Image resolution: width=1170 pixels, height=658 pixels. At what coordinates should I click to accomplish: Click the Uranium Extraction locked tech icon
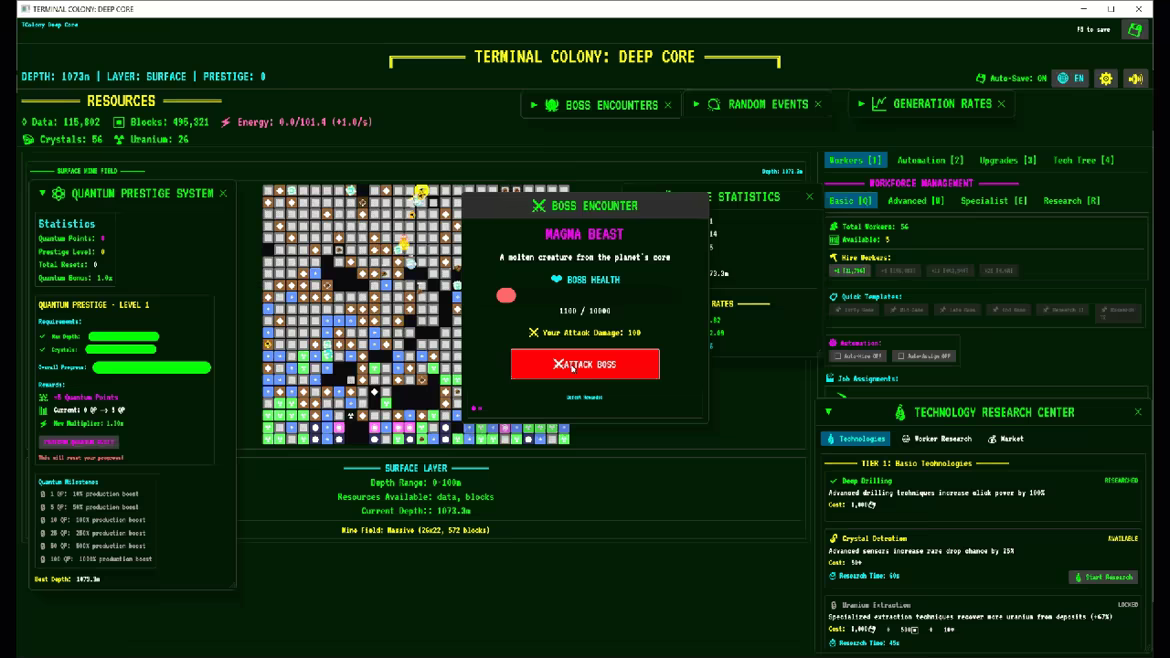pos(833,605)
